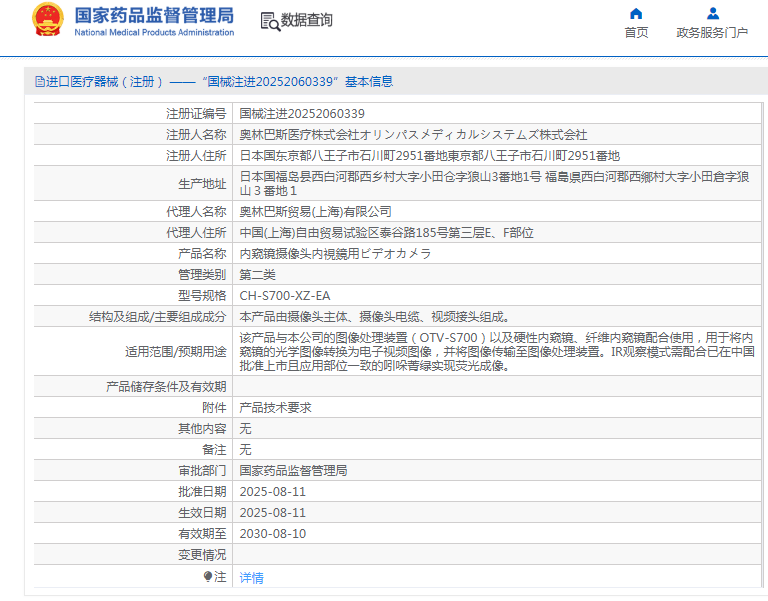Click the 备注 label
Viewport: 768px width, 601px height.
coord(214,450)
